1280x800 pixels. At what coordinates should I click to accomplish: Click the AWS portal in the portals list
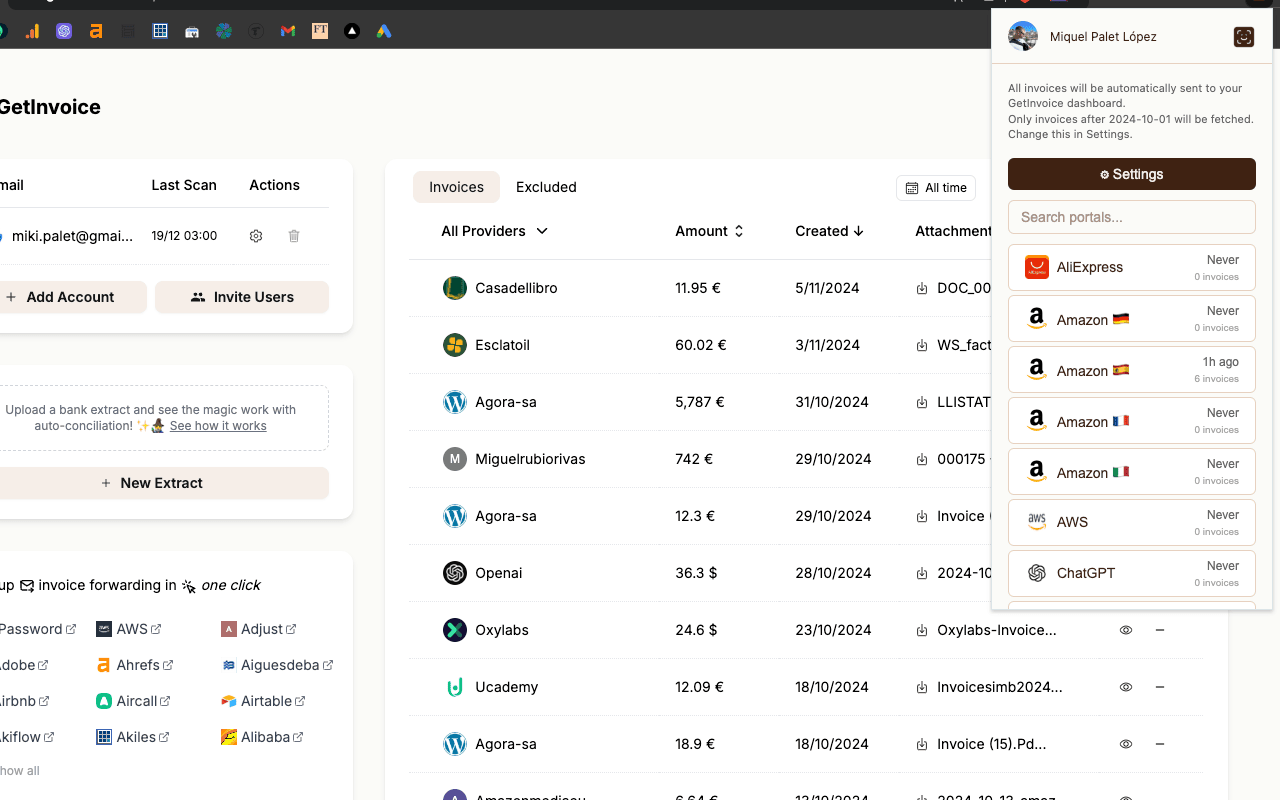point(1131,522)
